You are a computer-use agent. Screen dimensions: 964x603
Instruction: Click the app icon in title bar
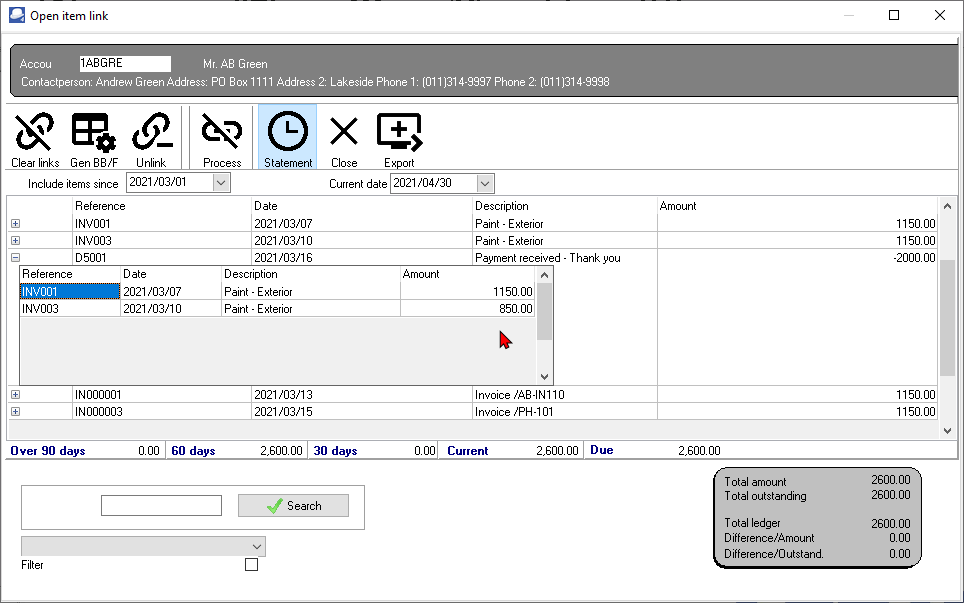click(17, 15)
